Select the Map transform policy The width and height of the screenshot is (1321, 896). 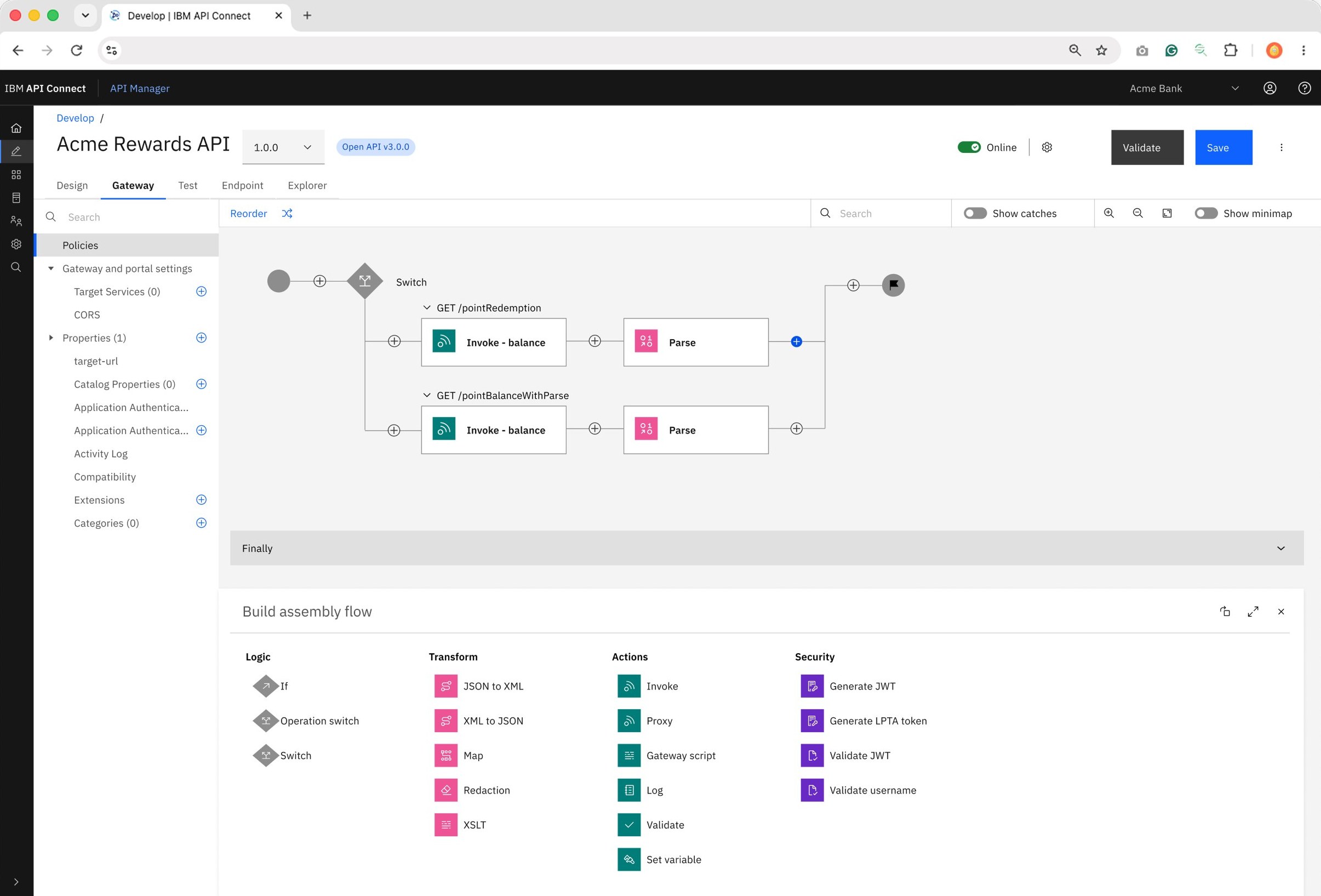coord(459,756)
